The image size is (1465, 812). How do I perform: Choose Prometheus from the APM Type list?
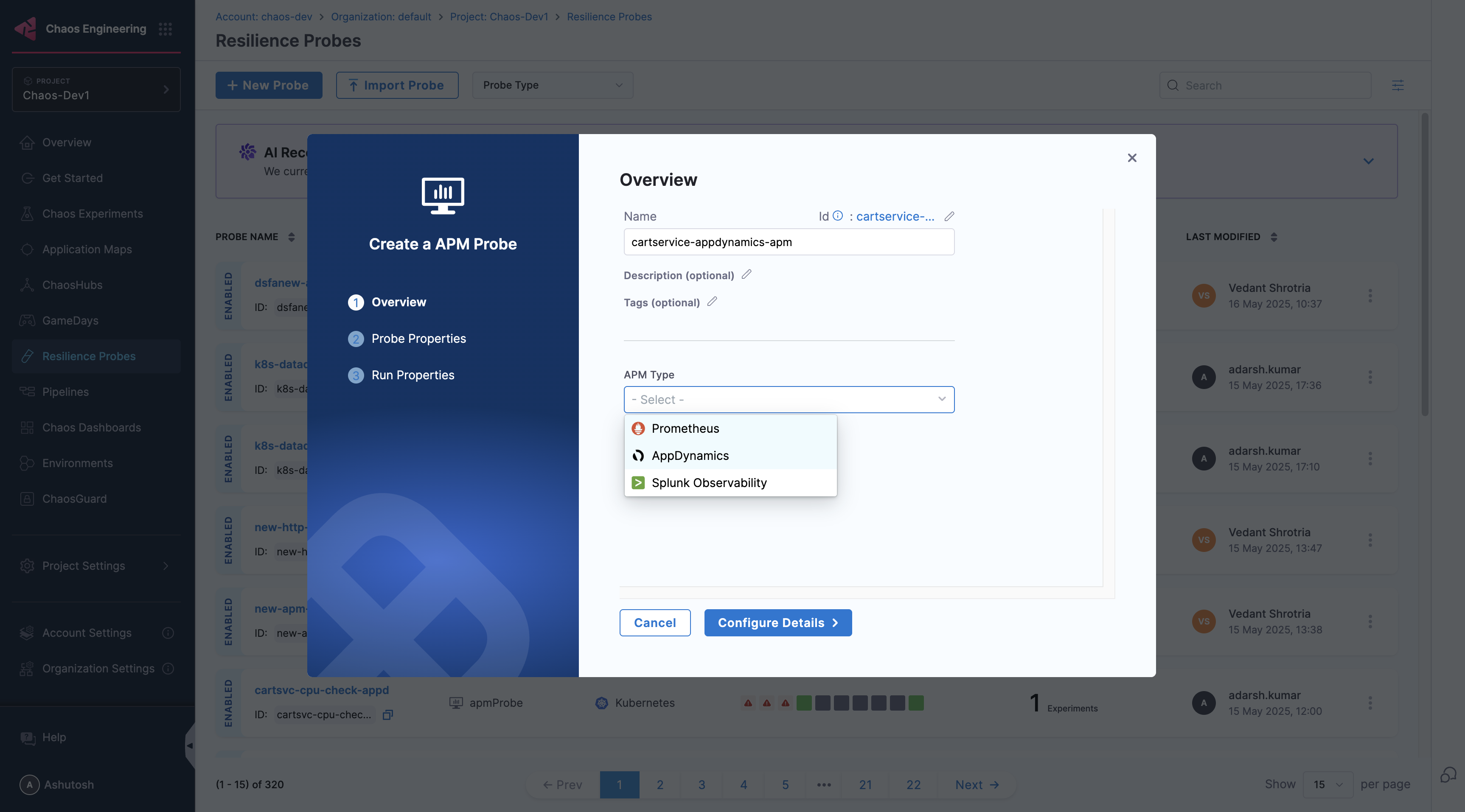coord(685,428)
